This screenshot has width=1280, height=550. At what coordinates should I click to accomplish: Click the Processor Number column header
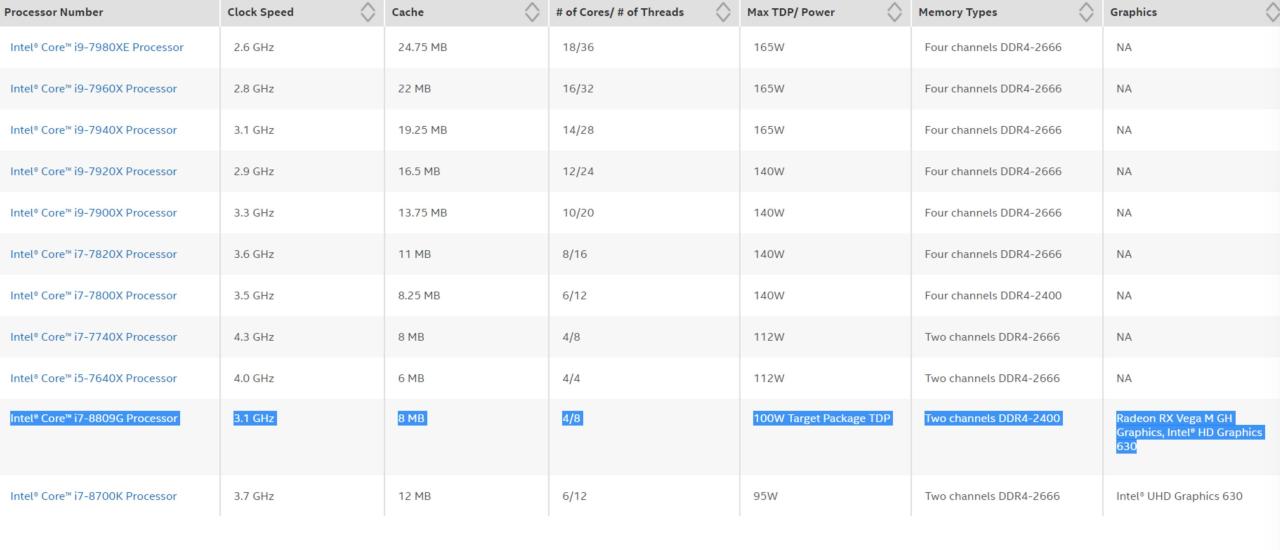click(x=54, y=13)
